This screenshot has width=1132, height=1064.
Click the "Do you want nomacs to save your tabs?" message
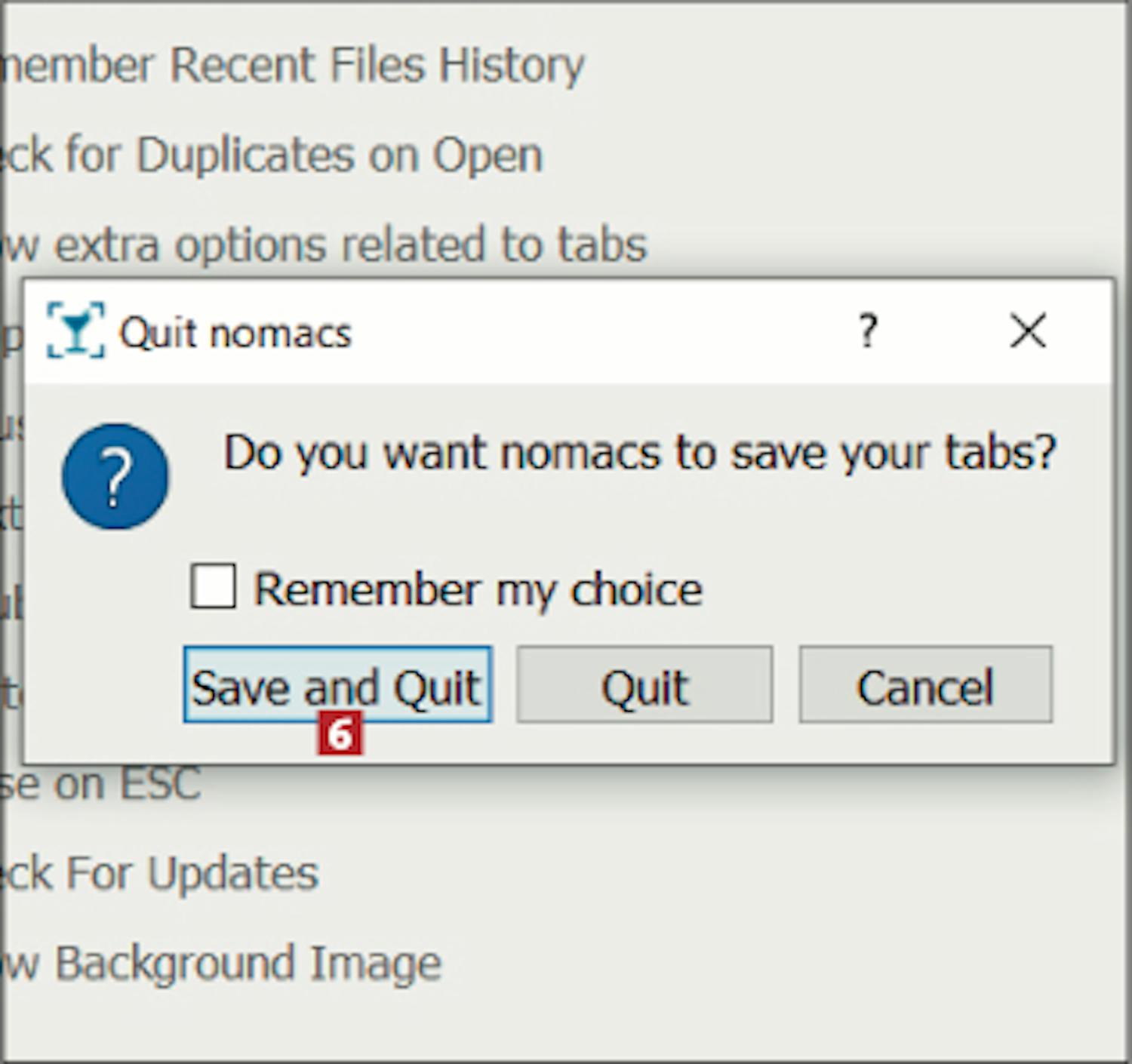639,453
